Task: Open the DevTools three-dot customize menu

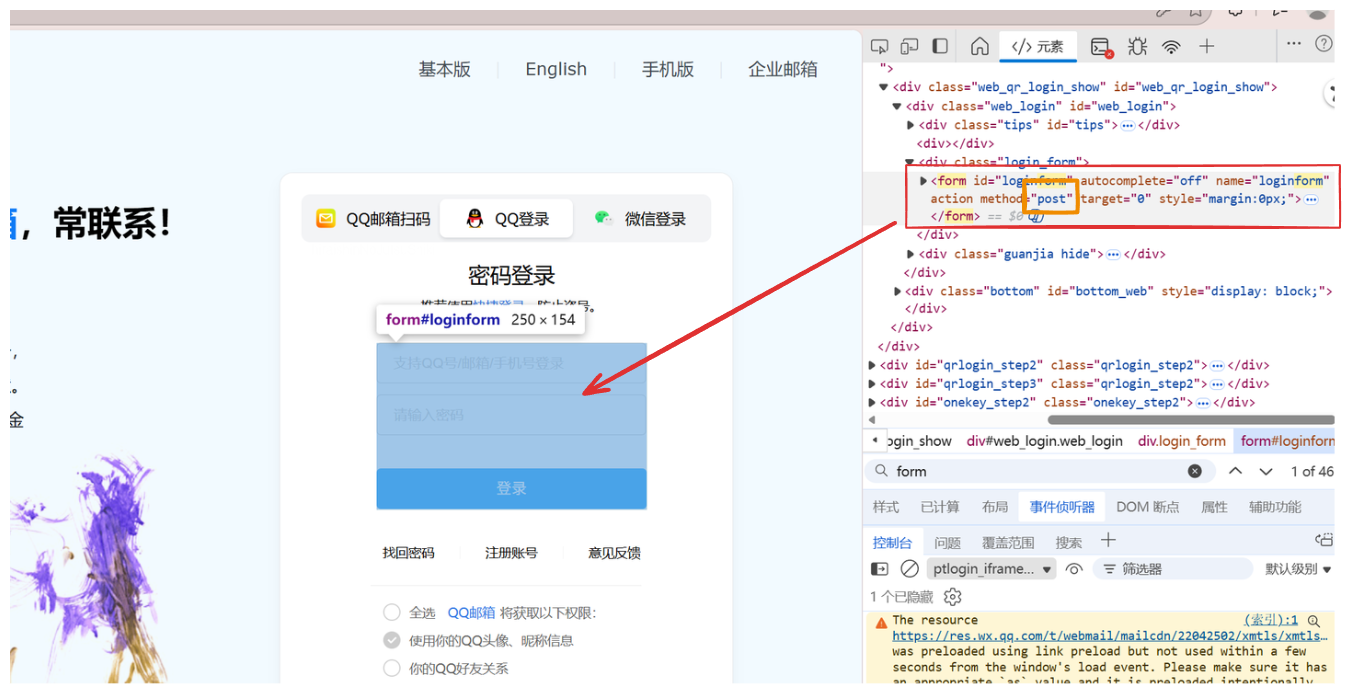Action: [1293, 44]
